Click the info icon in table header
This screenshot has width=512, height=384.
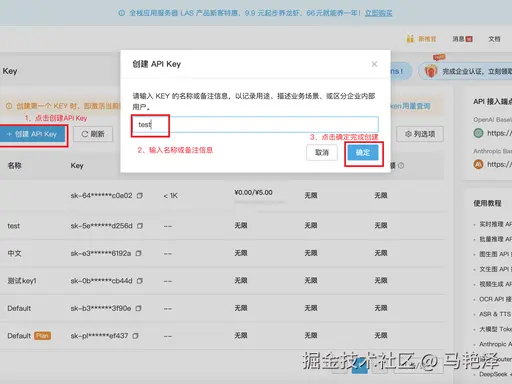point(401,165)
